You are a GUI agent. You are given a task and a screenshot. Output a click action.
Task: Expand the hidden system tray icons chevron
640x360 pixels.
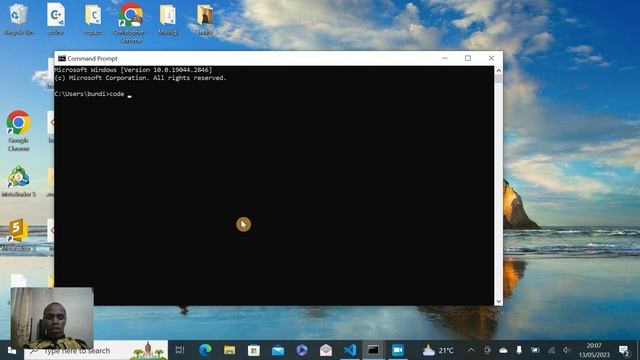click(x=471, y=350)
